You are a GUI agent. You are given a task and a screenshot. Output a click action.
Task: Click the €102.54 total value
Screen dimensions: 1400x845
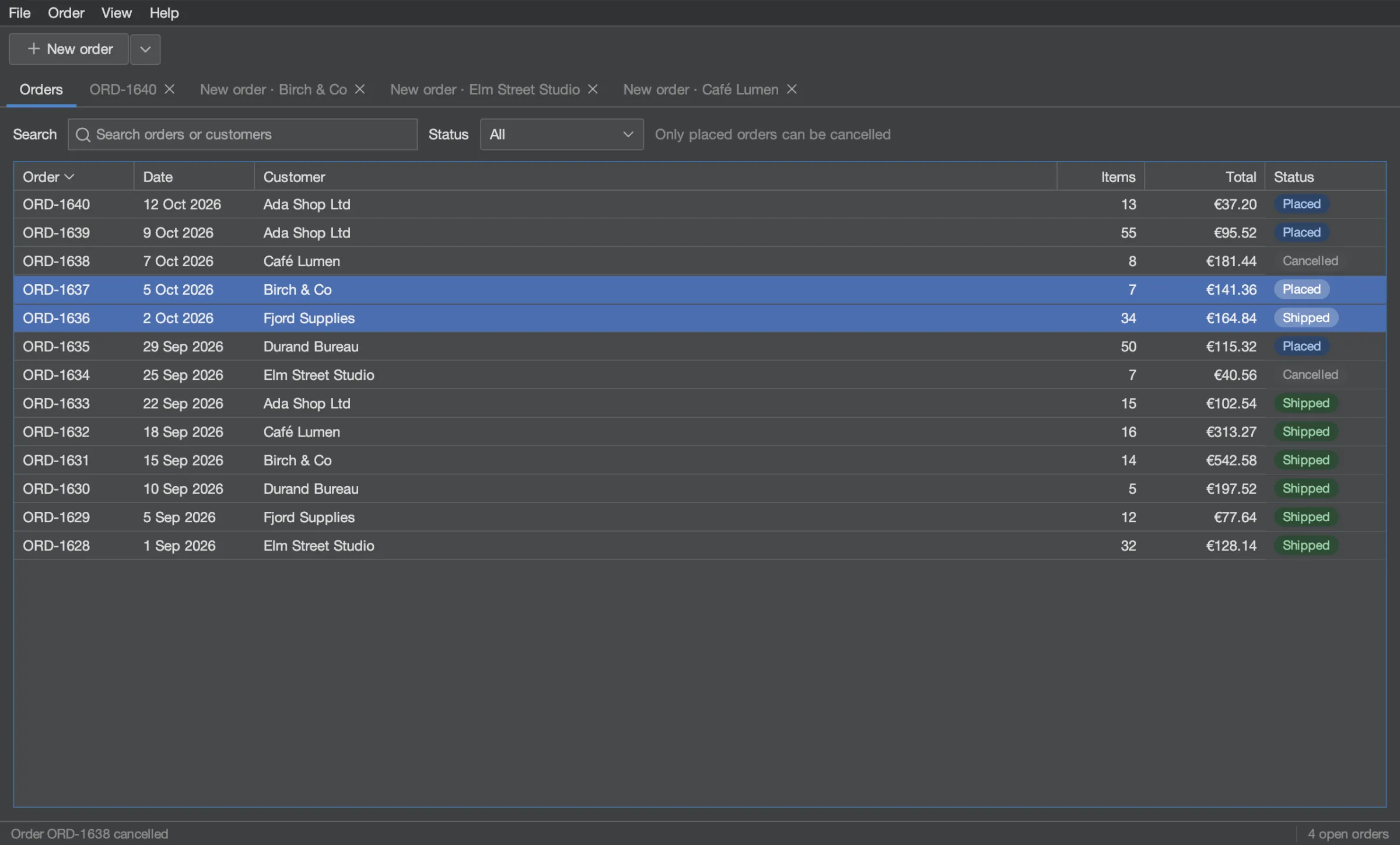(x=1231, y=404)
